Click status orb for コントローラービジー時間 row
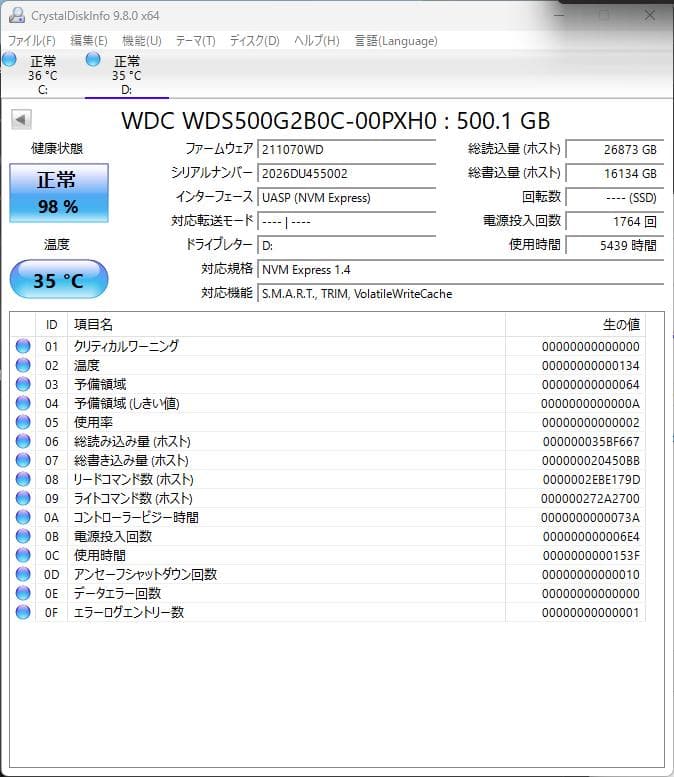Image resolution: width=674 pixels, height=777 pixels. click(23, 517)
